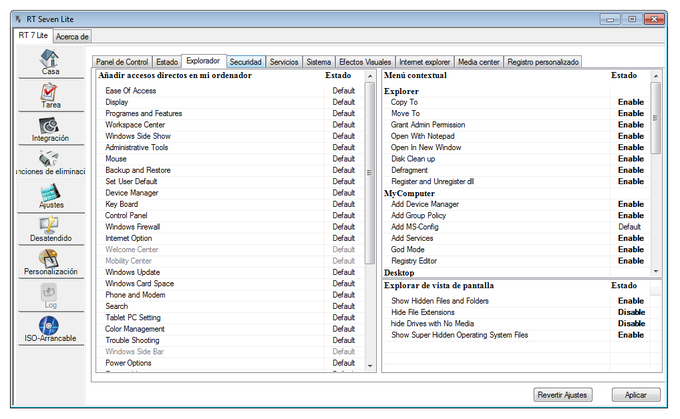The height and width of the screenshot is (419, 680).
Task: Switch to Panel de Control tab
Action: tap(122, 62)
